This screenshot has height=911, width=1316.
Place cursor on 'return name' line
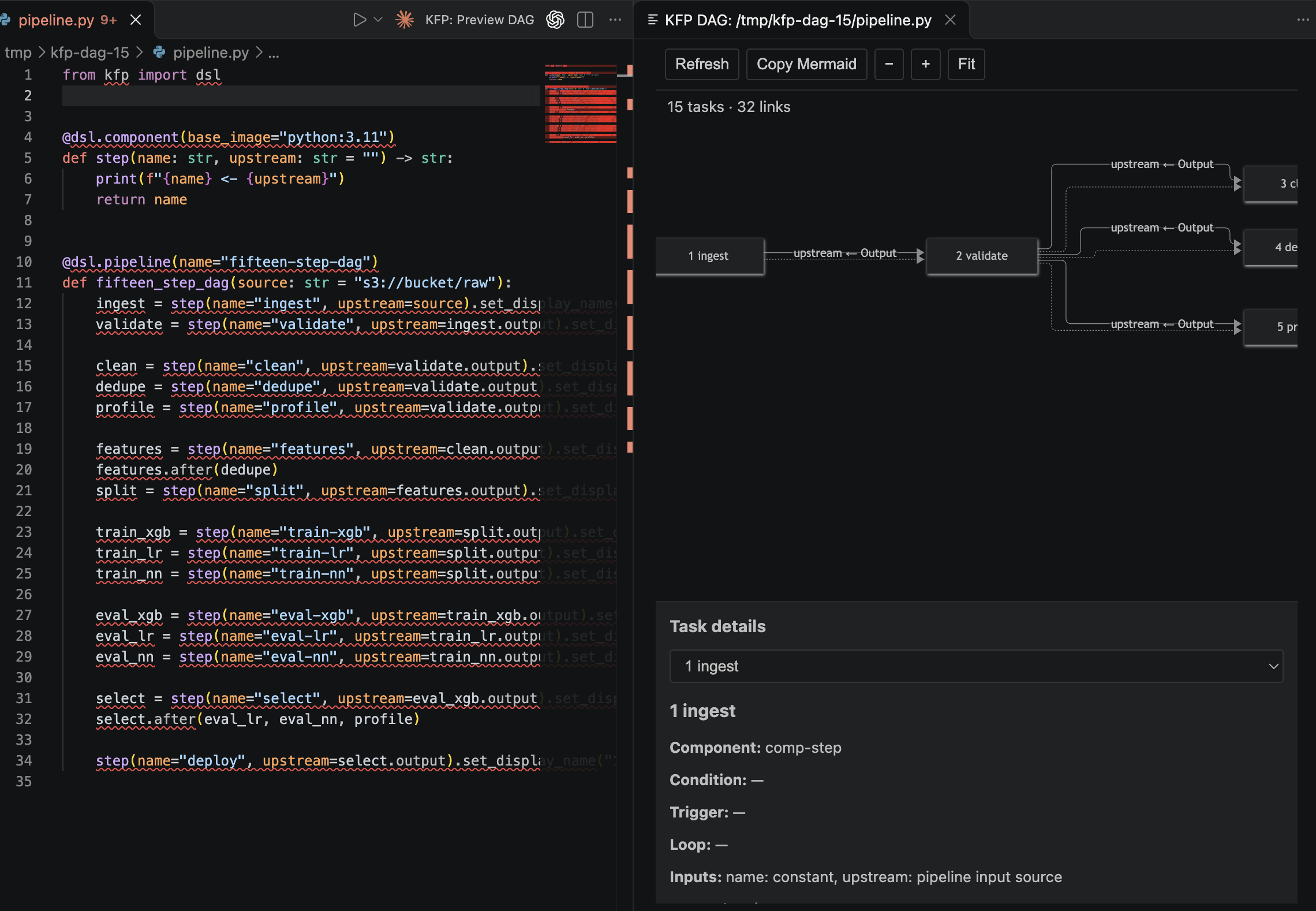pos(141,200)
